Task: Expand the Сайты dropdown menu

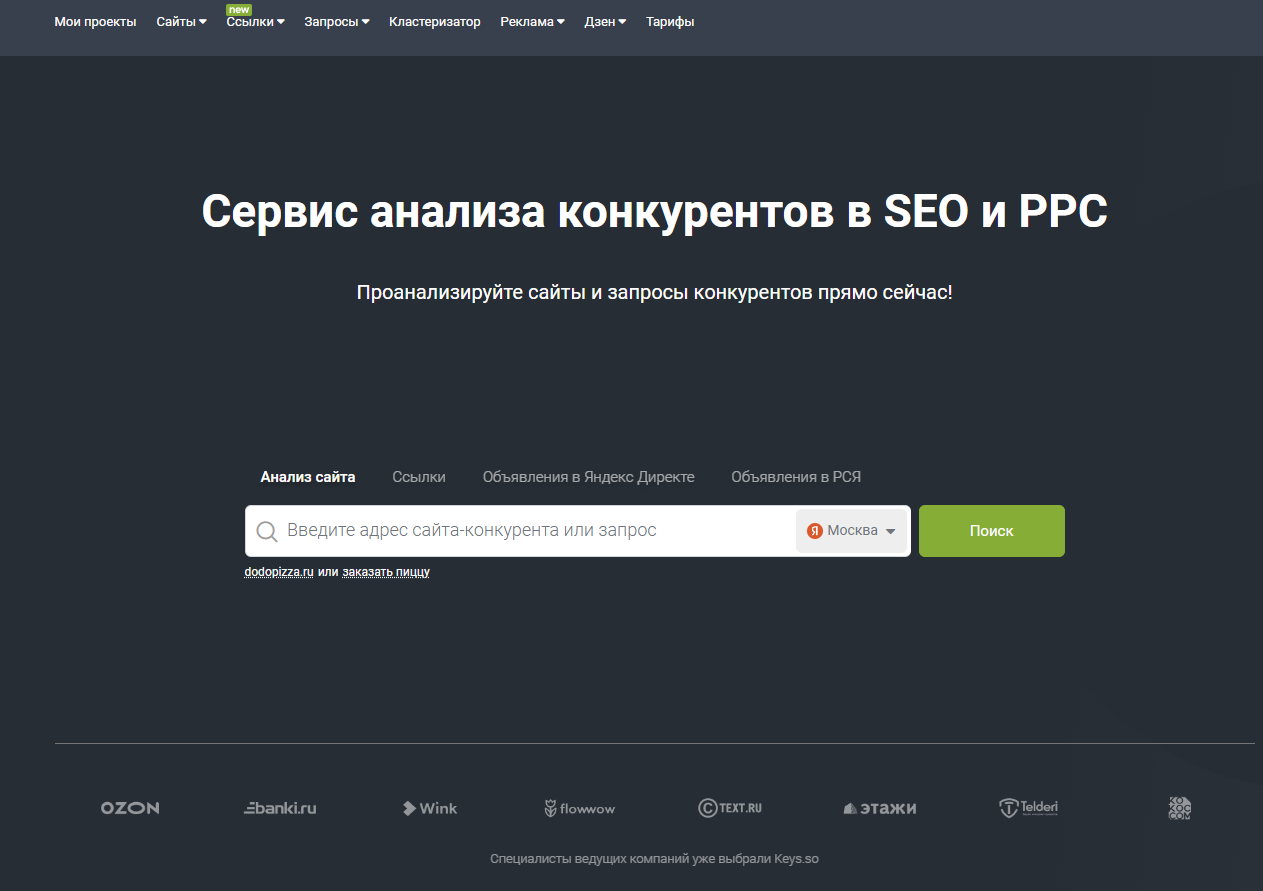Action: [x=181, y=22]
